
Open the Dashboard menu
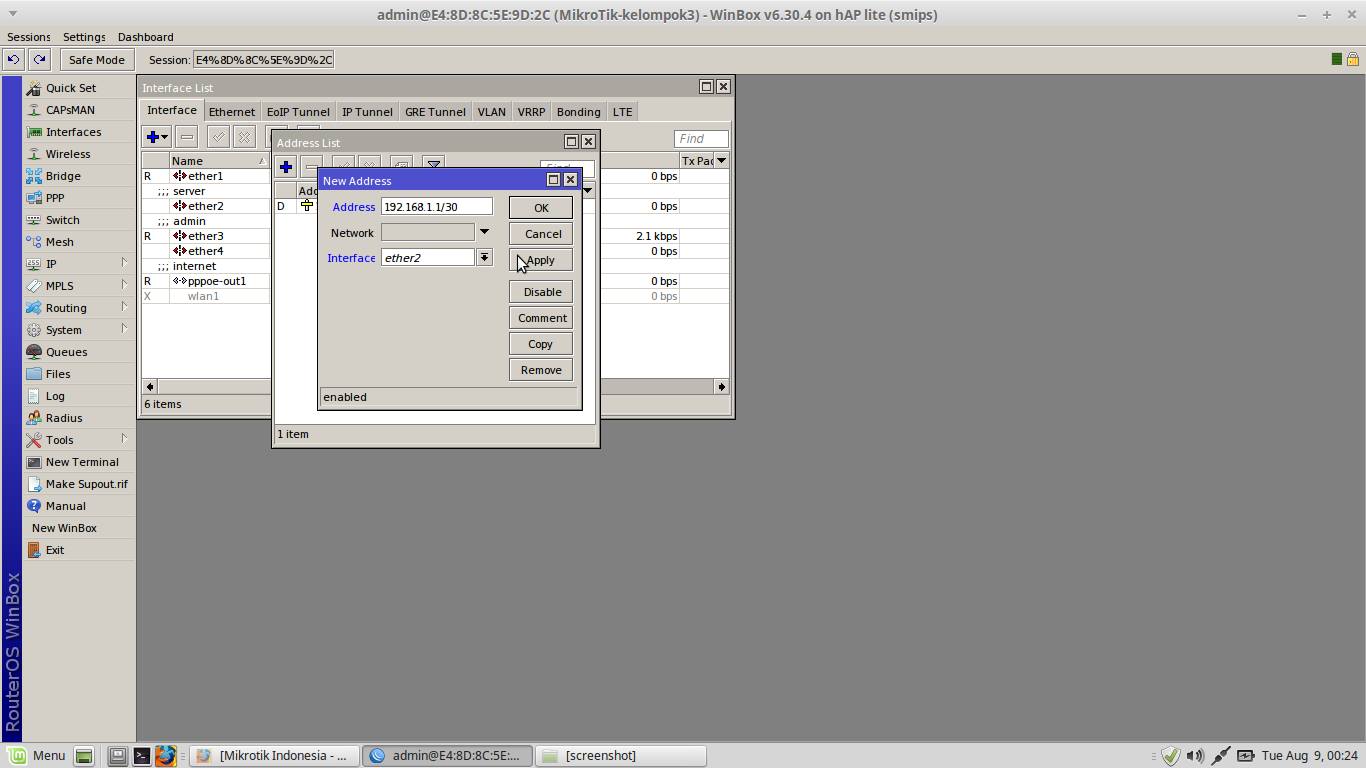click(x=145, y=37)
